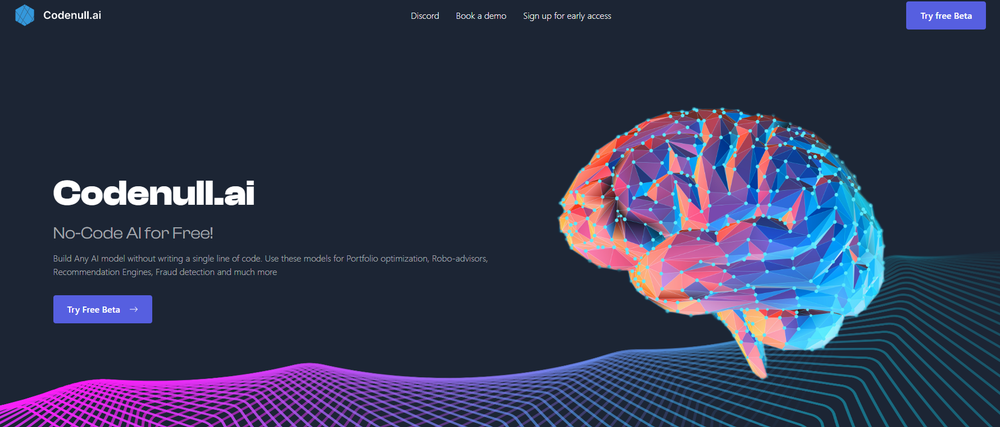The image size is (1000, 427).
Task: Click the Codenull.ai hexagon logo icon
Action: (x=24, y=15)
